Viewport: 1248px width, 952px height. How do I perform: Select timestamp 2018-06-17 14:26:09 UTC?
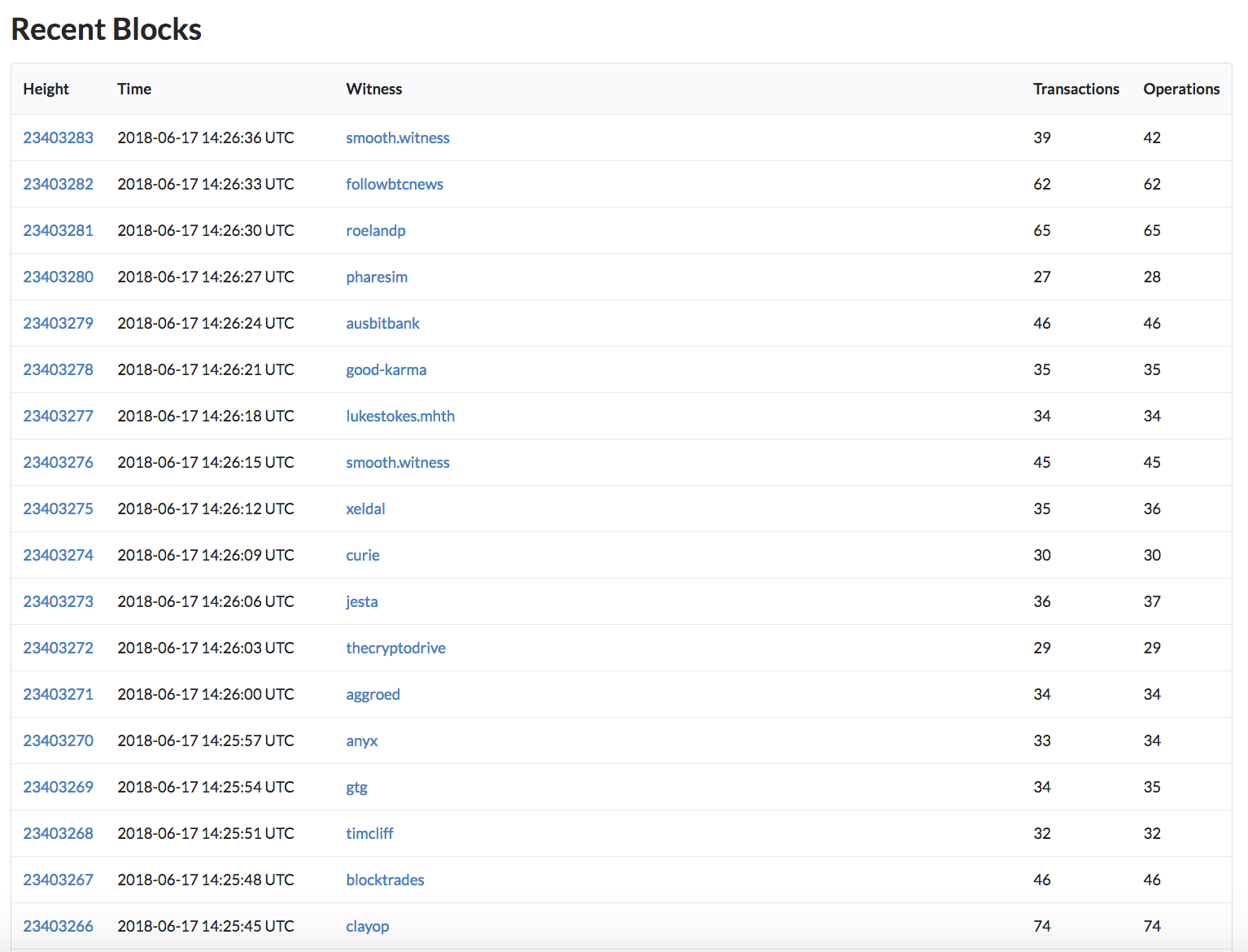pos(206,555)
